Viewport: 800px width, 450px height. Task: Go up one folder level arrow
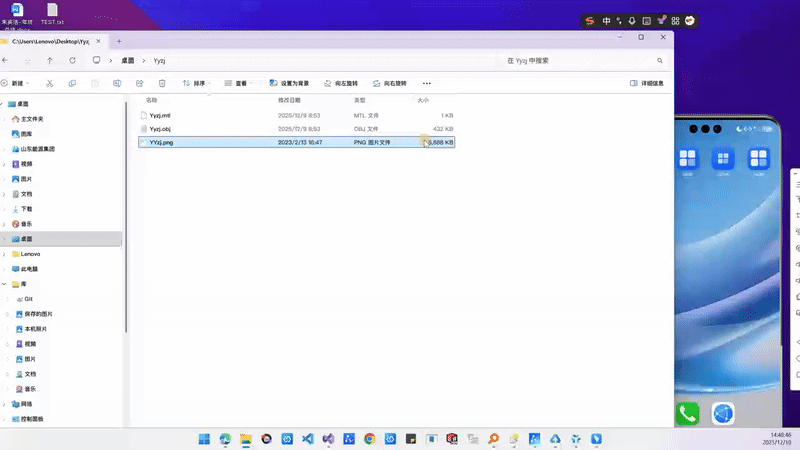[x=49, y=60]
